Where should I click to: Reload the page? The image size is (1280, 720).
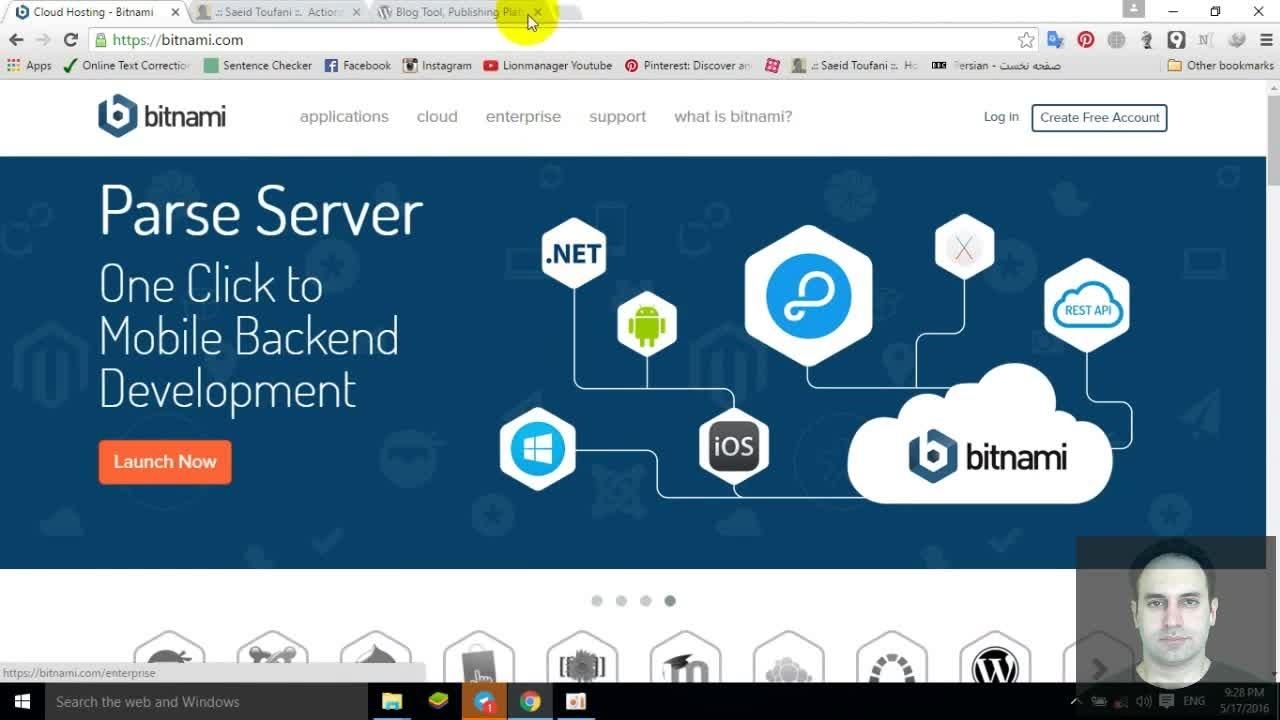pos(70,40)
